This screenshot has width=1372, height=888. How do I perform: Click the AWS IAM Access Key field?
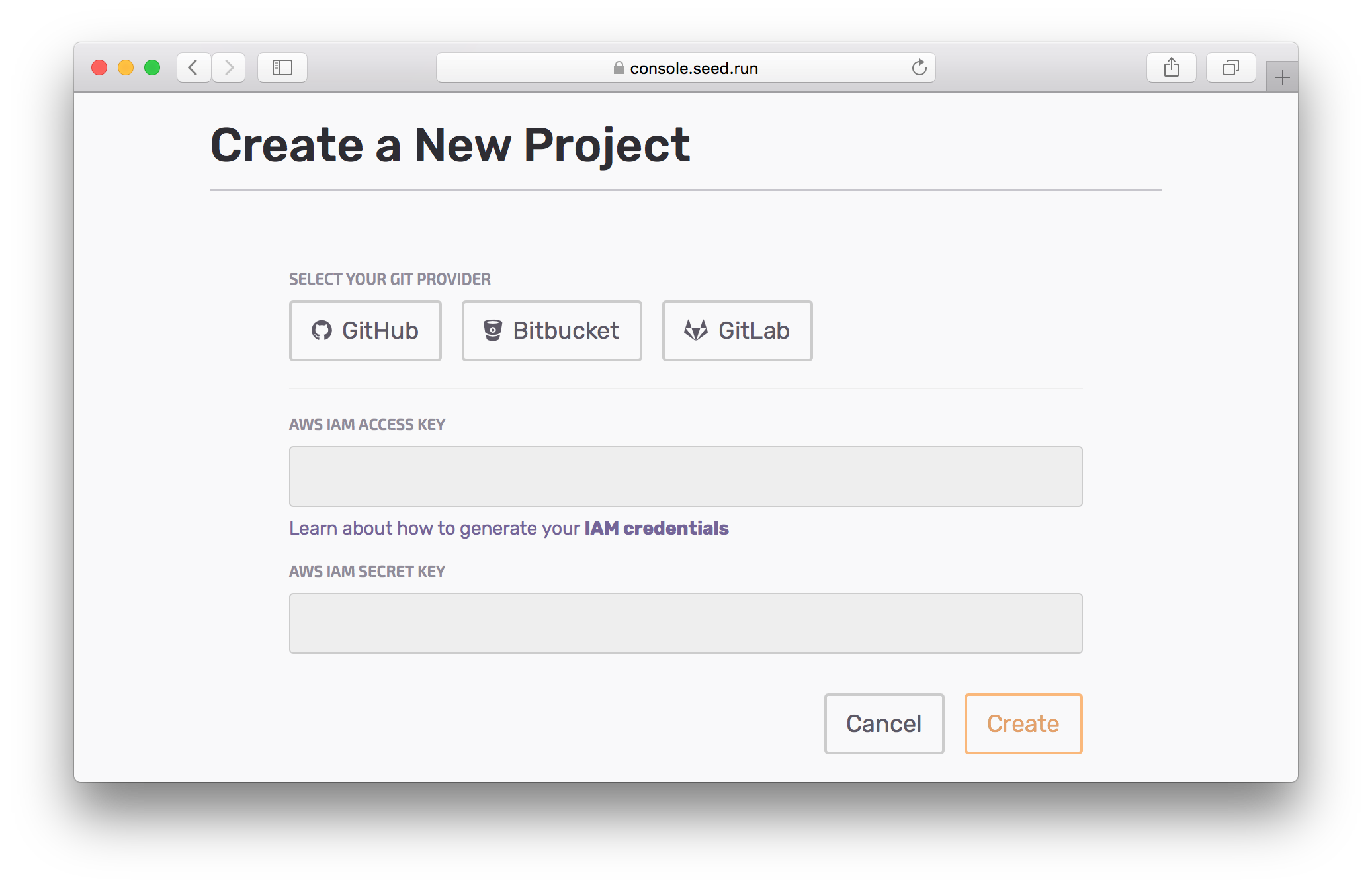coord(685,476)
